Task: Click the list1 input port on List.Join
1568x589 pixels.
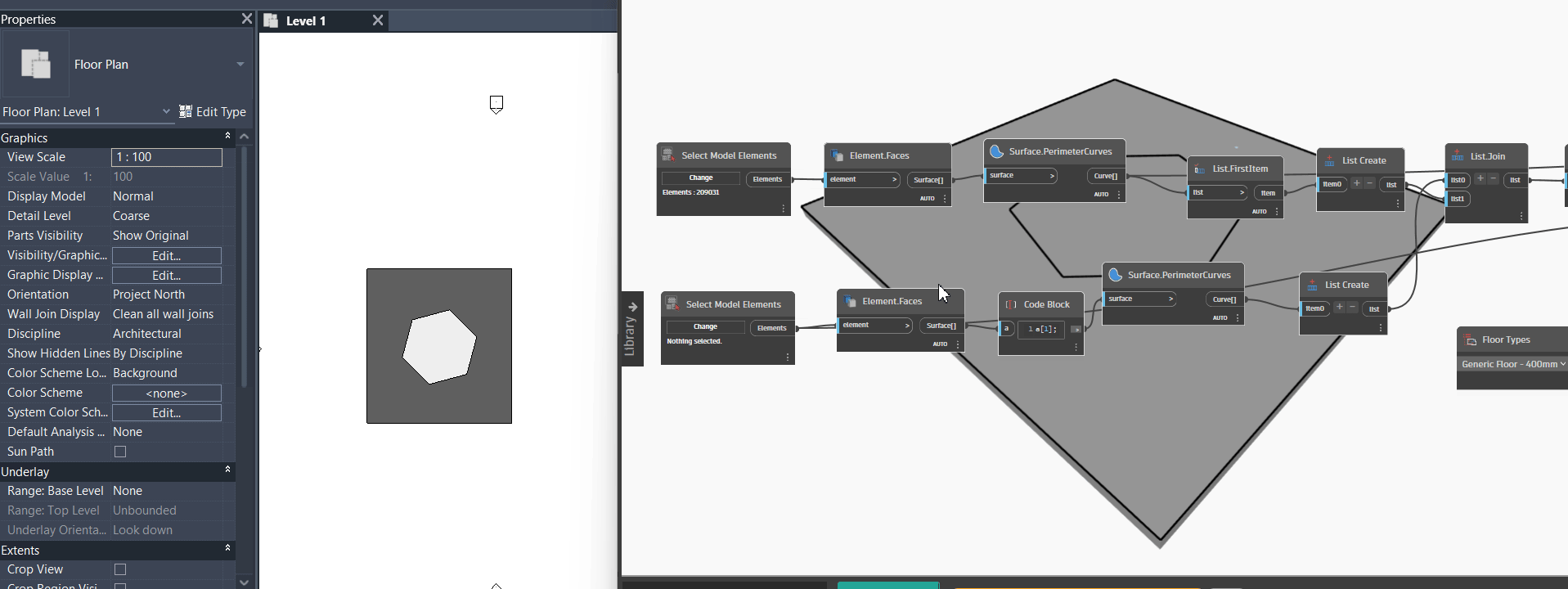Action: coord(1458,199)
